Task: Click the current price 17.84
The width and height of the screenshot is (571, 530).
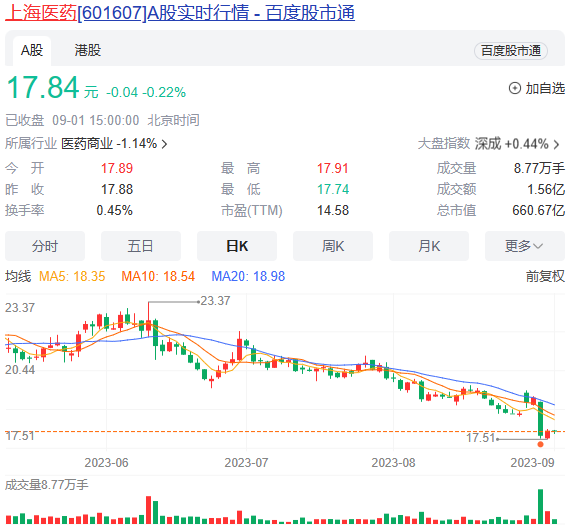Action: 43,87
